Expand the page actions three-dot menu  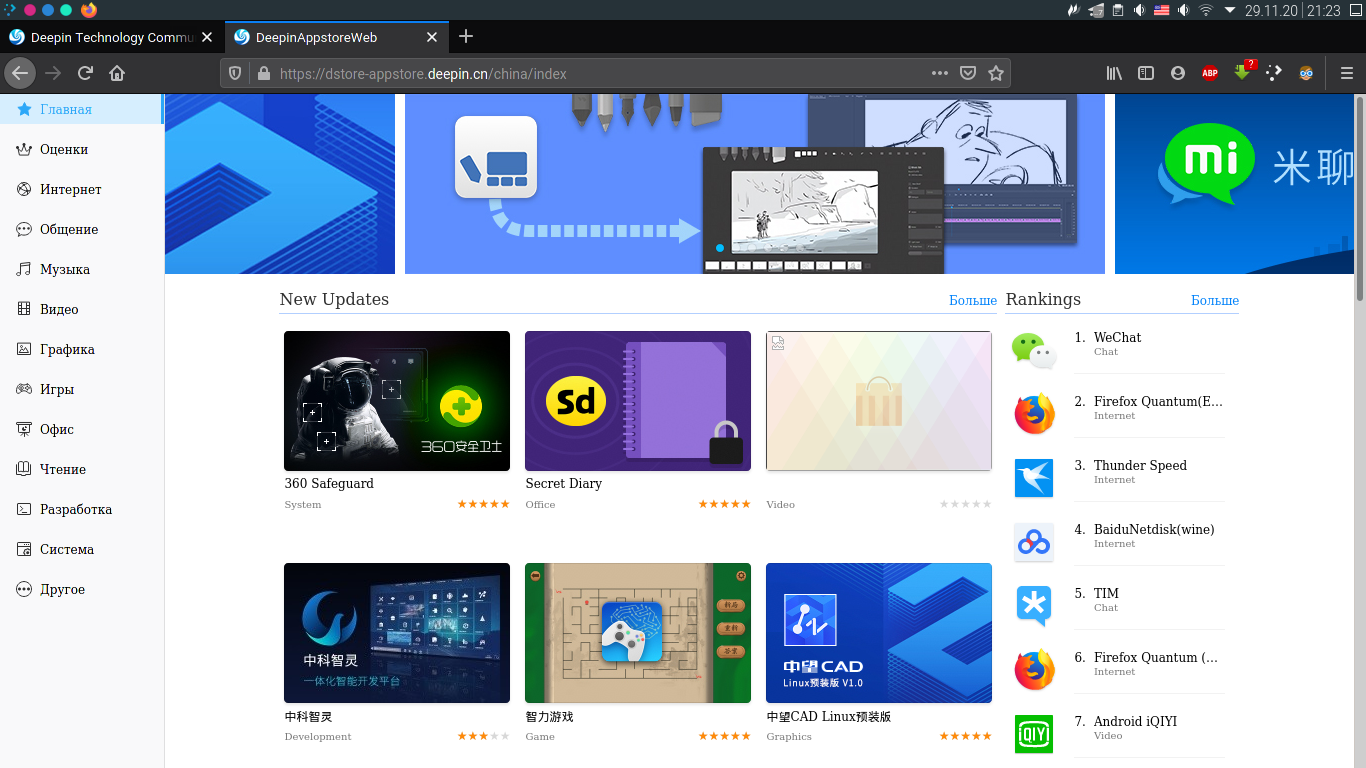click(x=940, y=73)
